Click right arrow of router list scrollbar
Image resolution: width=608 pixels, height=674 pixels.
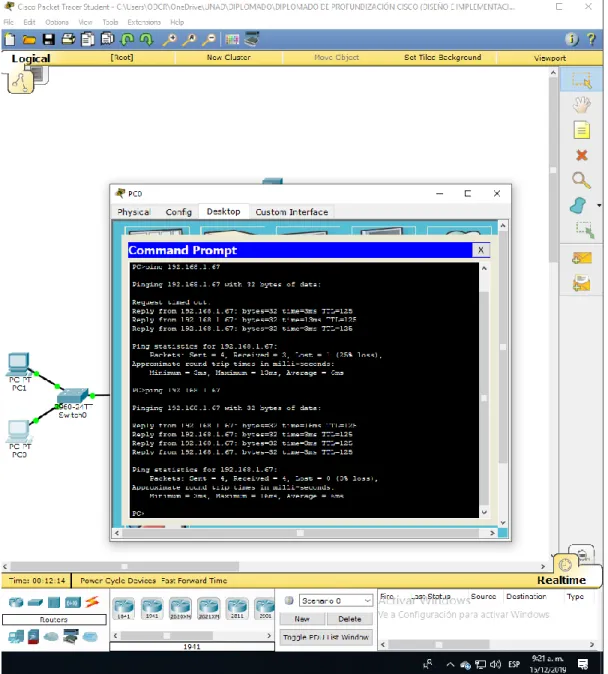point(269,635)
